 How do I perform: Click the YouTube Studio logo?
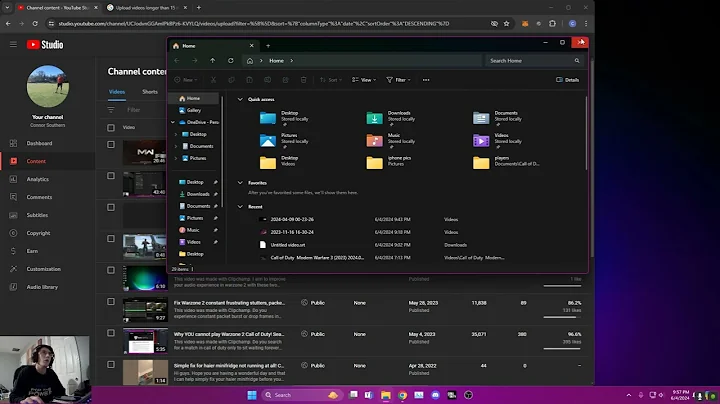pos(45,45)
